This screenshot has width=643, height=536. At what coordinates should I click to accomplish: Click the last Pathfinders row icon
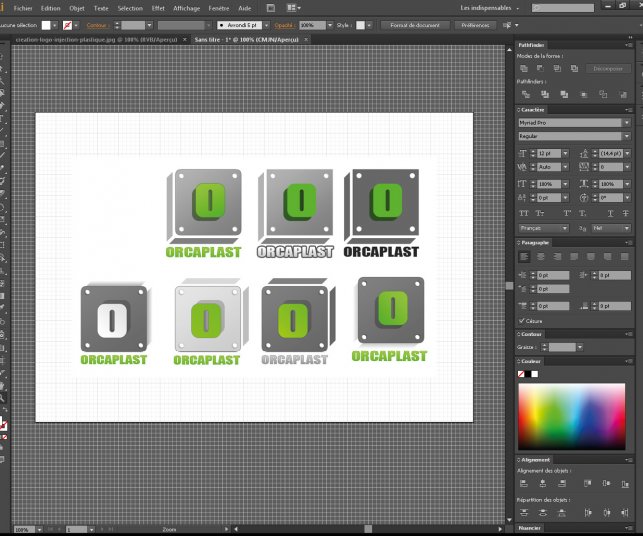[622, 93]
